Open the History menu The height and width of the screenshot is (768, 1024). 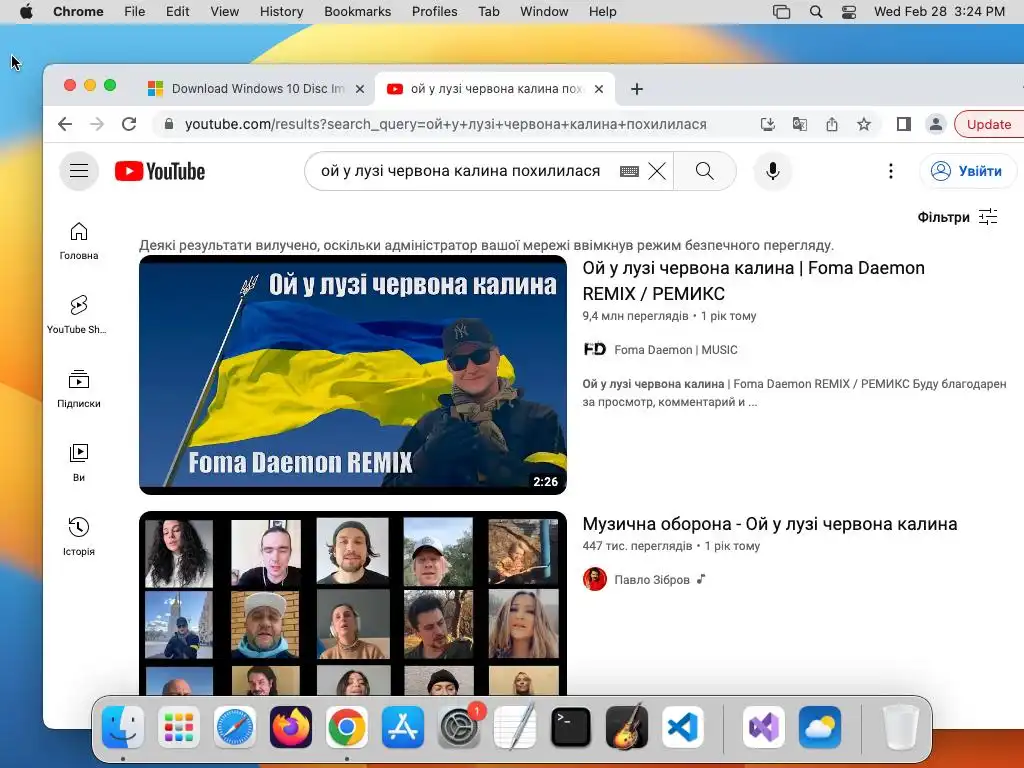pos(281,11)
